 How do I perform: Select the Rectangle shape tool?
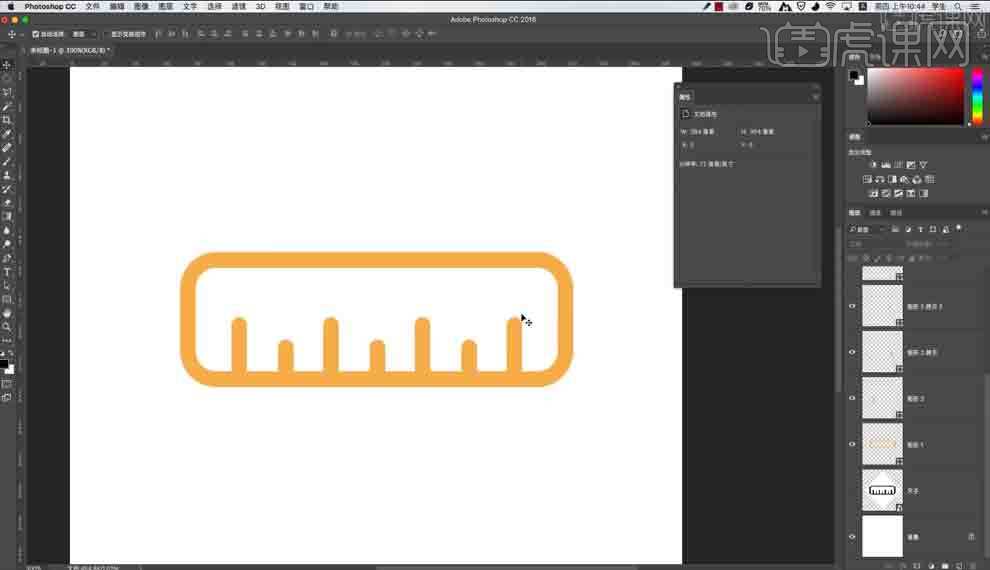click(7, 300)
